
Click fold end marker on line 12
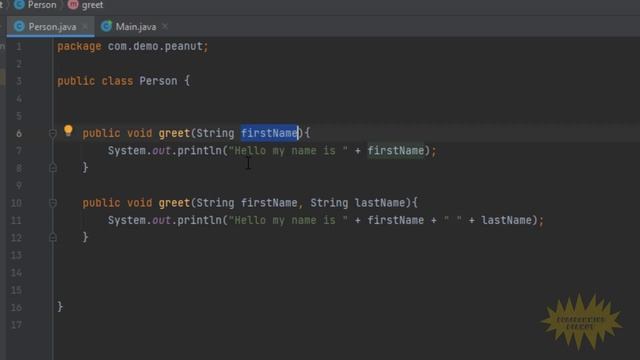[x=53, y=237]
